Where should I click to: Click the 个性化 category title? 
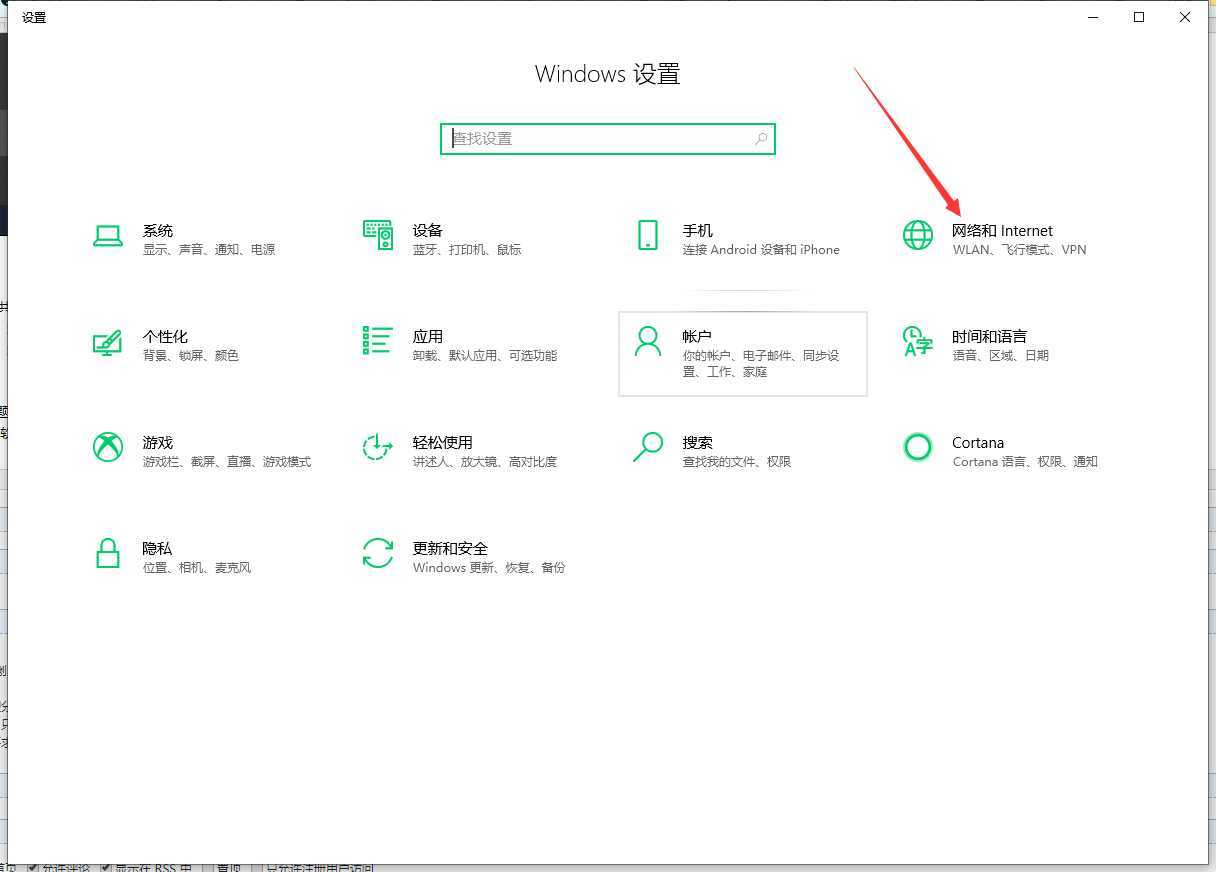click(165, 337)
